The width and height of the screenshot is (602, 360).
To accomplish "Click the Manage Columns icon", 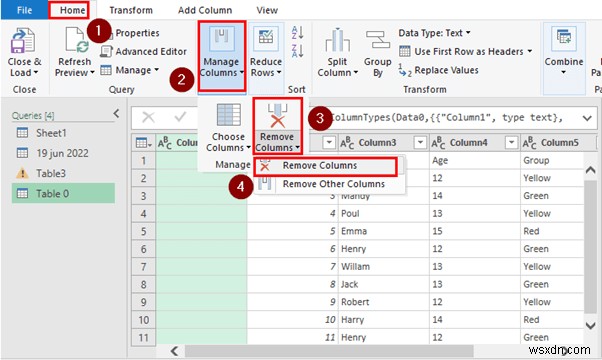I will pos(221,40).
